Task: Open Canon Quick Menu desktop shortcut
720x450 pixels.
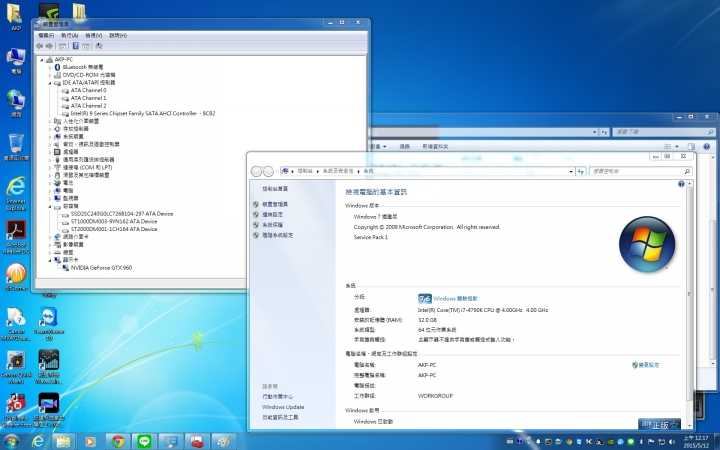Action: tap(16, 366)
